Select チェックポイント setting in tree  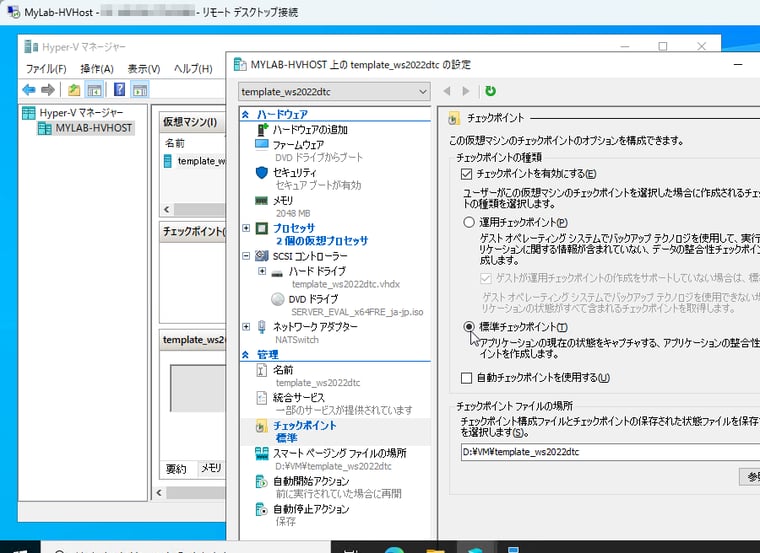point(334,431)
